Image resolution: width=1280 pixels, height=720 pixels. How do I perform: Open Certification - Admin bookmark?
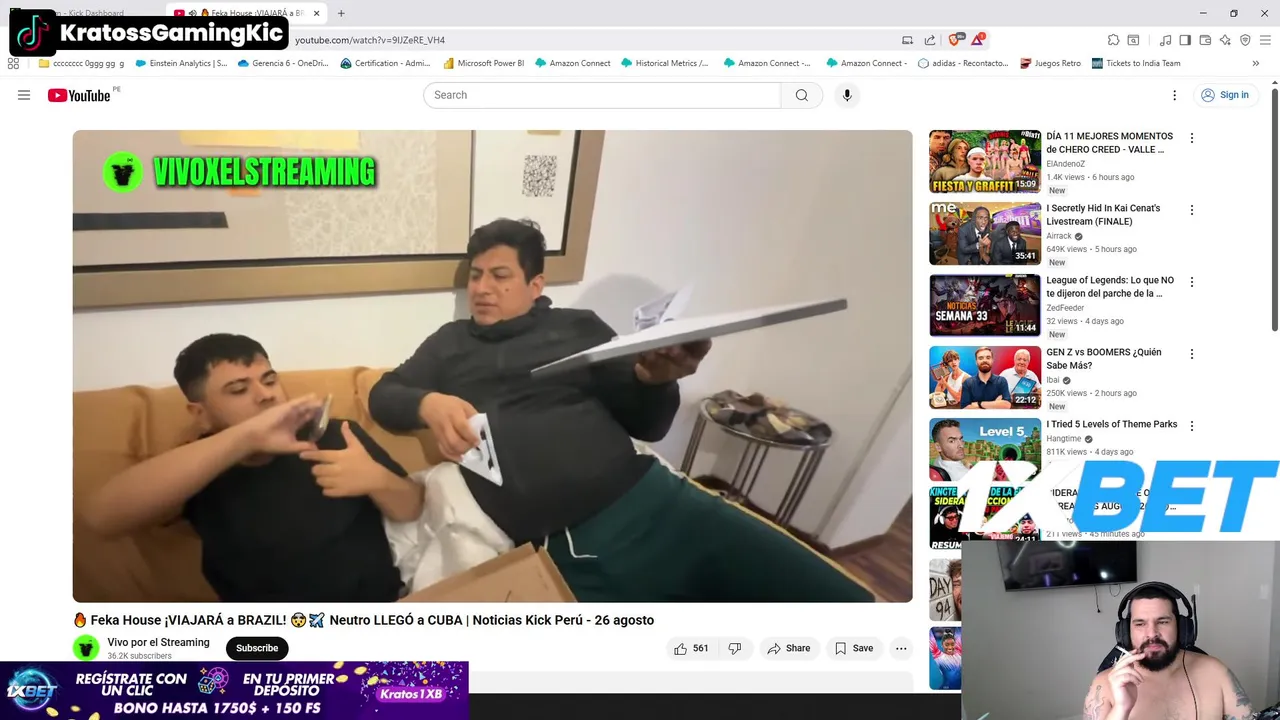coord(385,63)
